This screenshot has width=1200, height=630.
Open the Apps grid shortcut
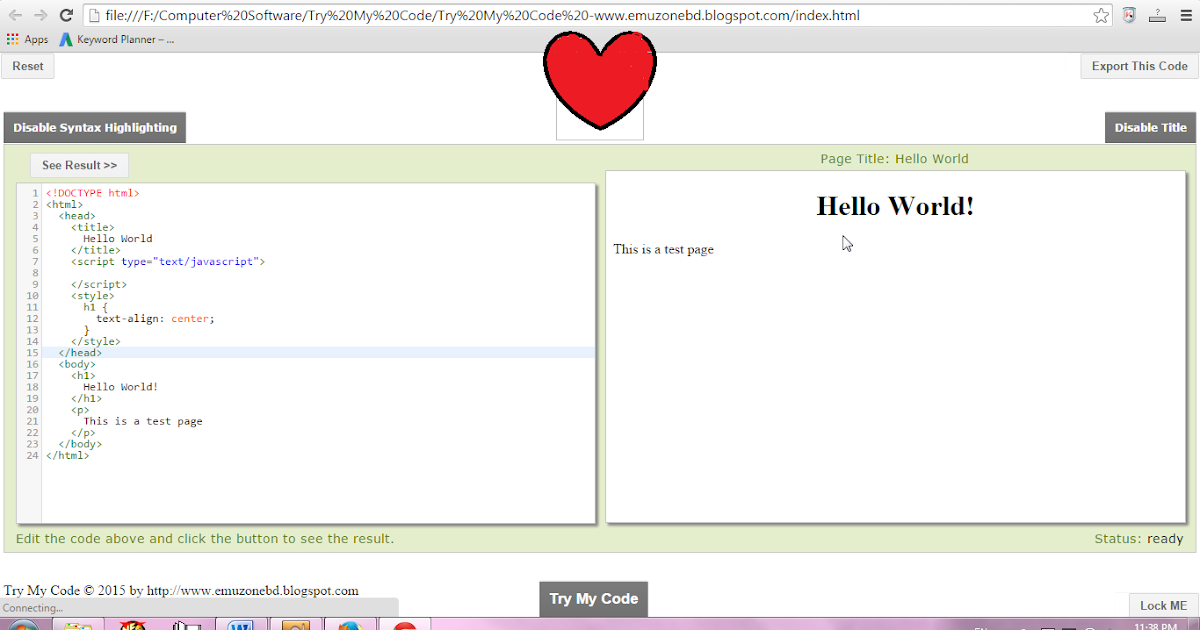pyautogui.click(x=27, y=40)
